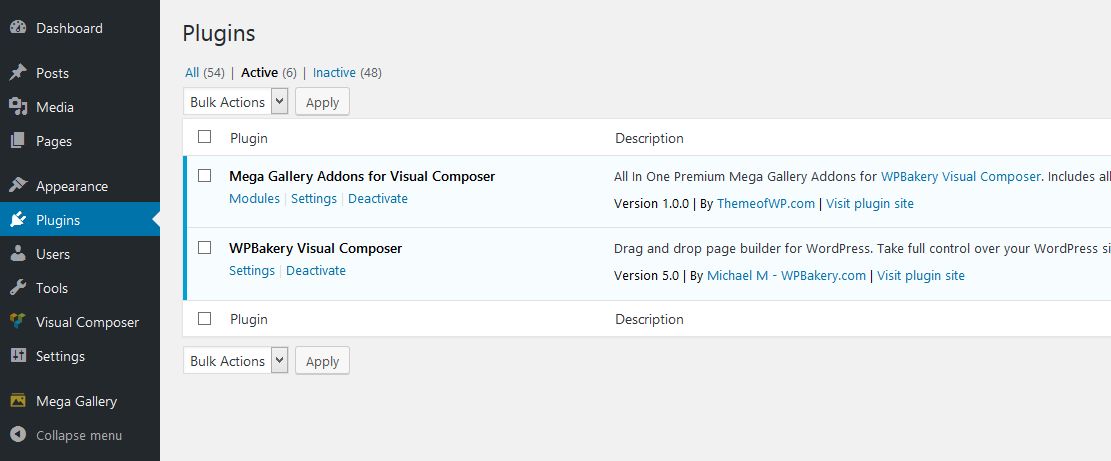The image size is (1111, 461).
Task: Click the Version 5.0 text
Action: point(646,275)
